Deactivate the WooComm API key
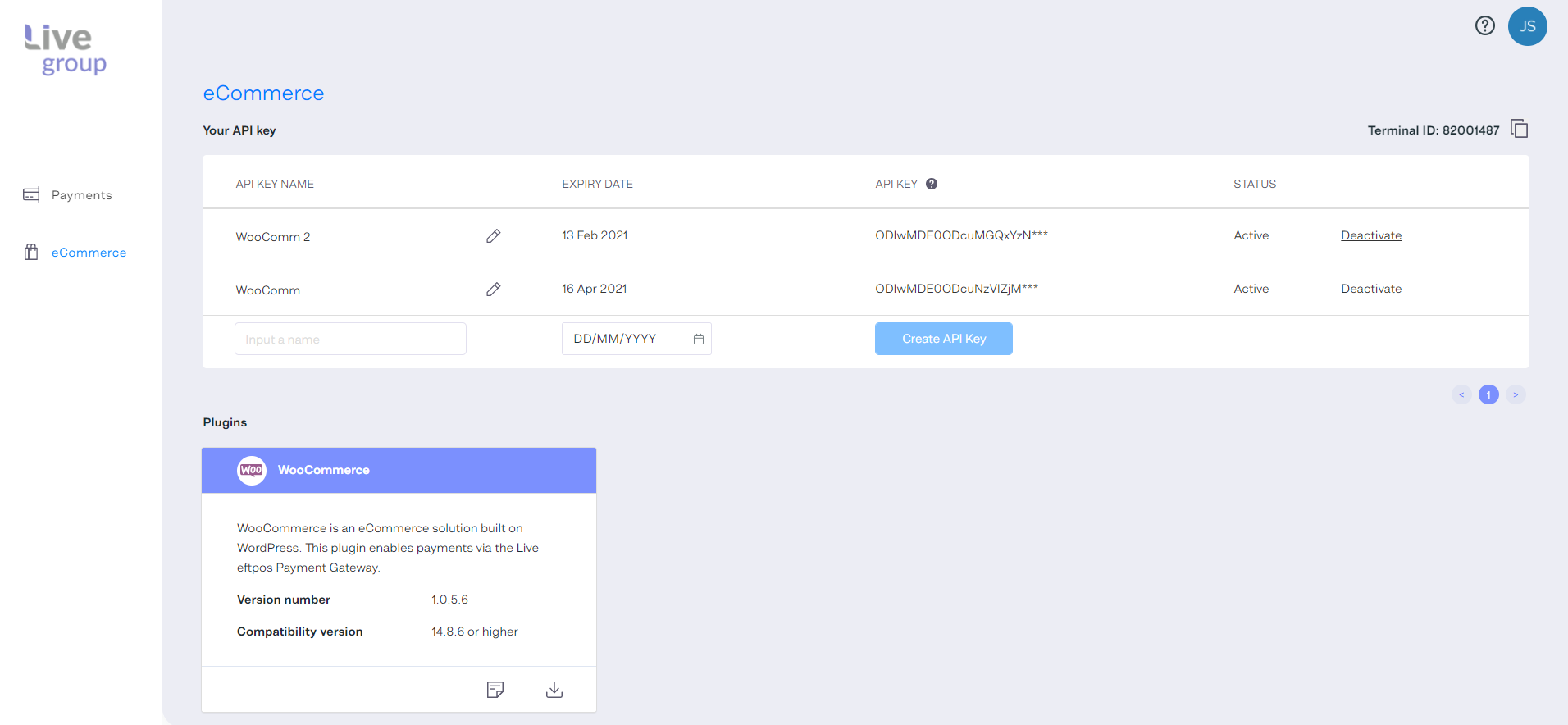Viewport: 1568px width, 725px height. pyautogui.click(x=1371, y=289)
